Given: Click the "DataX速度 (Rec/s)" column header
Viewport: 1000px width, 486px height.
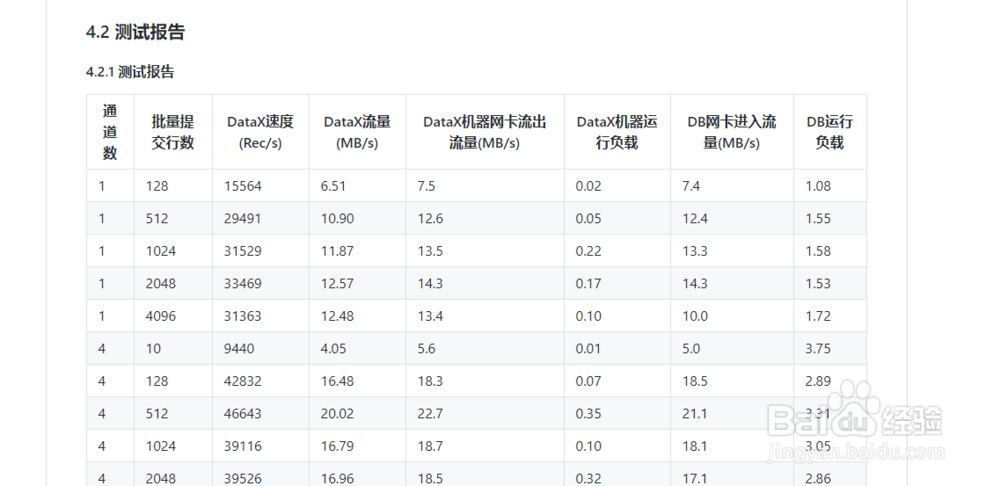Looking at the screenshot, I should pos(260,132).
